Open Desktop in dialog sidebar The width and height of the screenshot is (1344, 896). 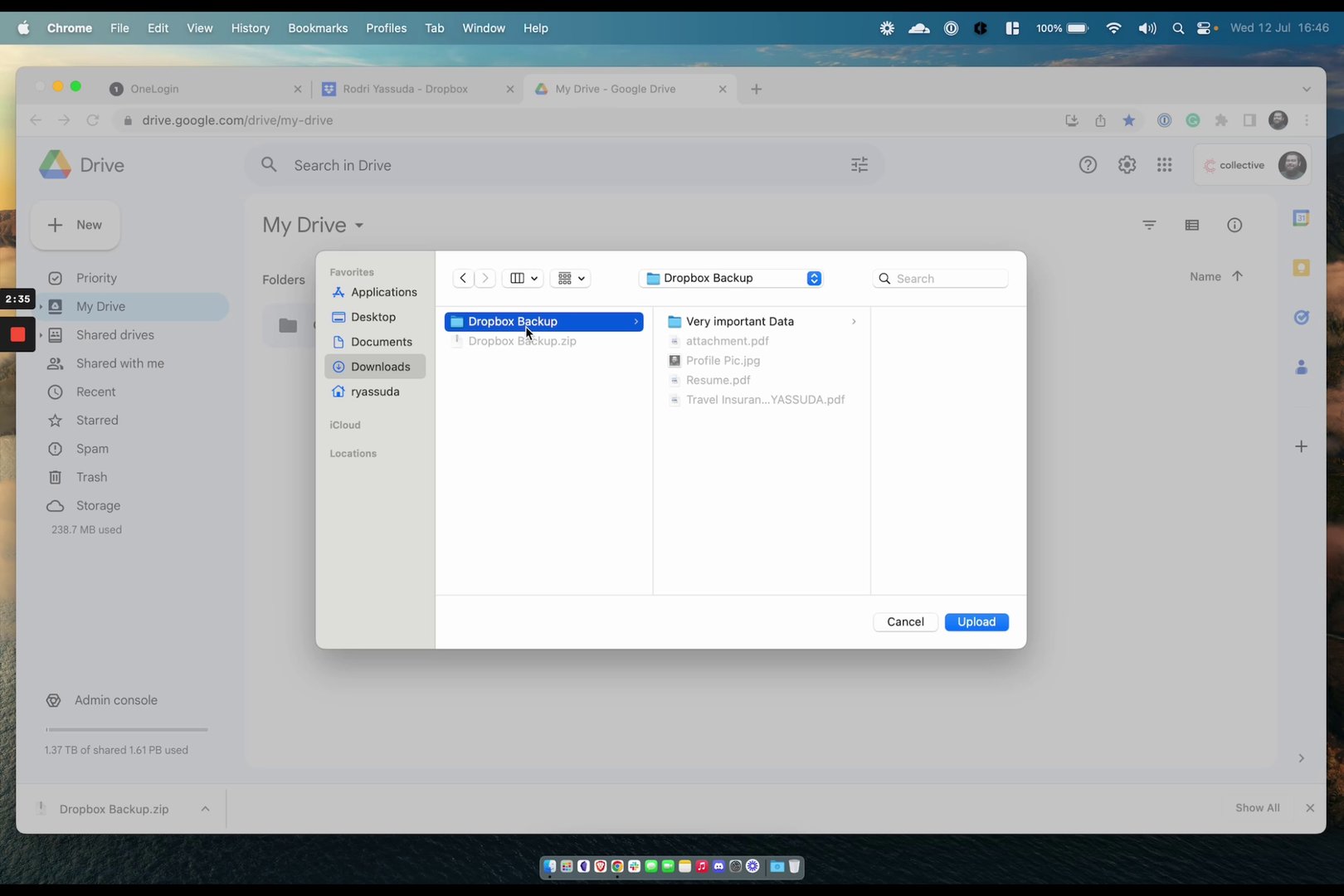[x=375, y=317]
